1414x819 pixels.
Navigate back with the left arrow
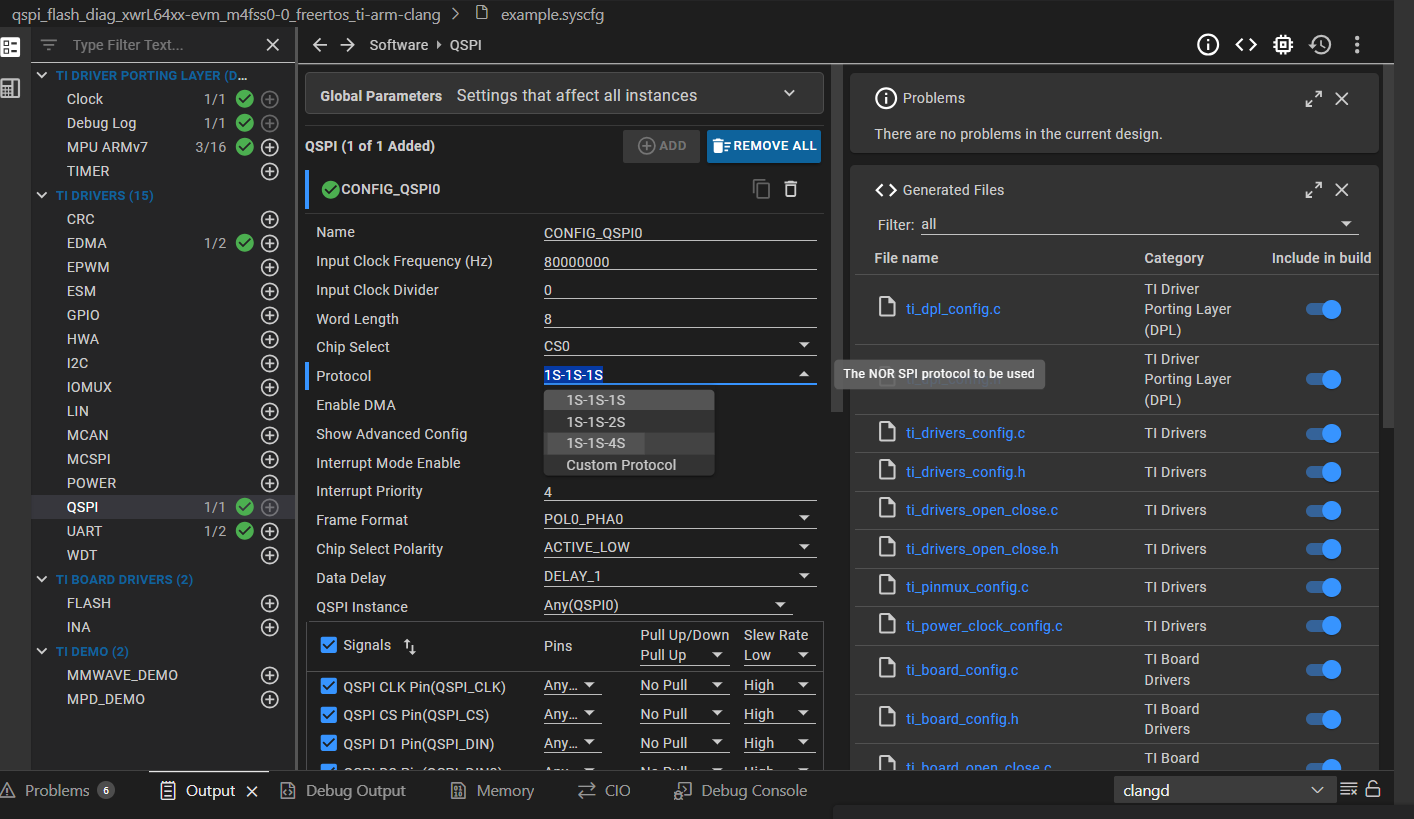(320, 45)
